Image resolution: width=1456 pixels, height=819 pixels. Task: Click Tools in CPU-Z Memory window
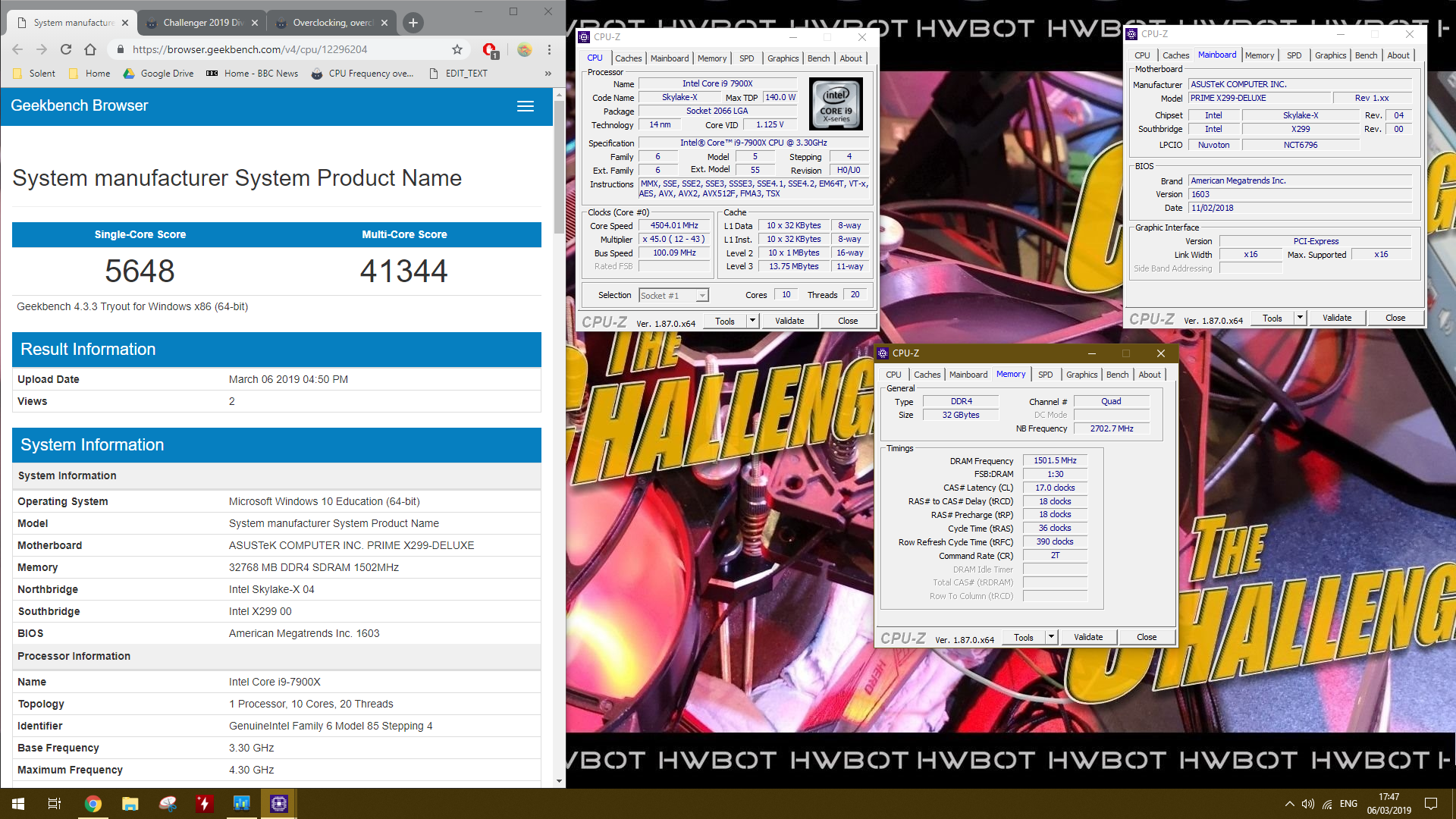[1024, 638]
